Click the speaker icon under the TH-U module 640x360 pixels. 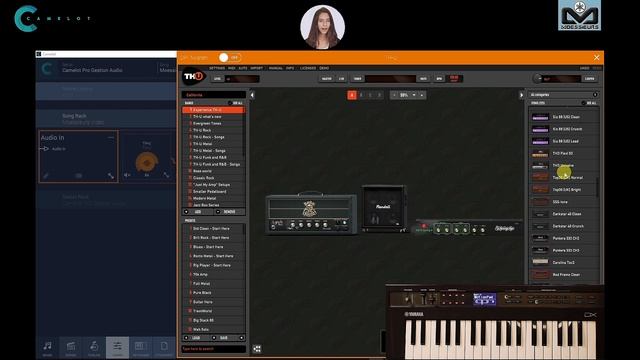point(127,175)
